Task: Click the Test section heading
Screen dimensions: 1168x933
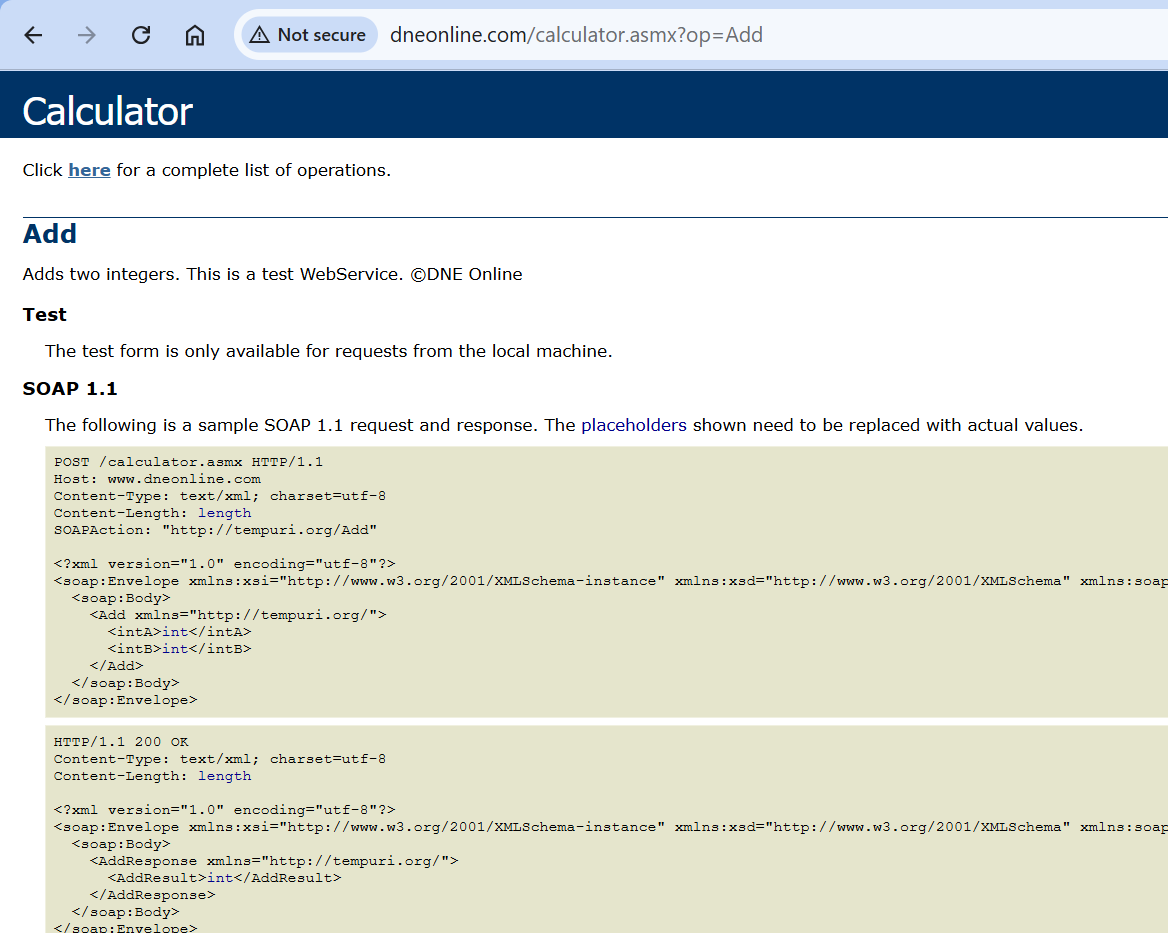Action: click(x=45, y=315)
